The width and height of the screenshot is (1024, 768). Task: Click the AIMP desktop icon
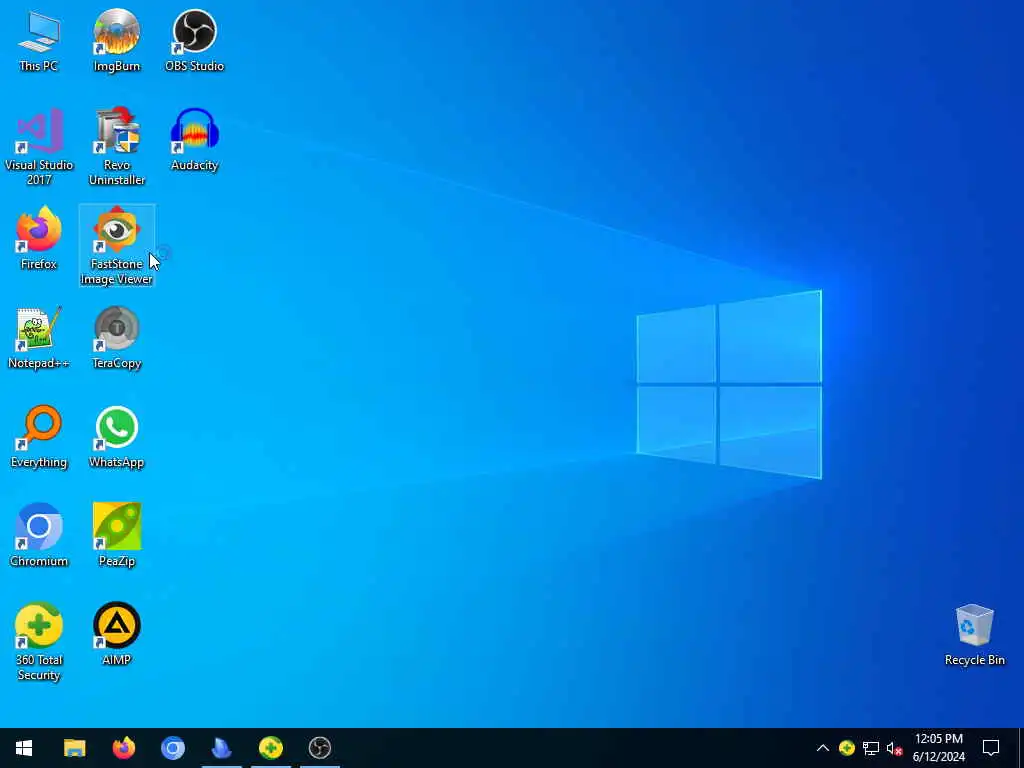coord(116,634)
